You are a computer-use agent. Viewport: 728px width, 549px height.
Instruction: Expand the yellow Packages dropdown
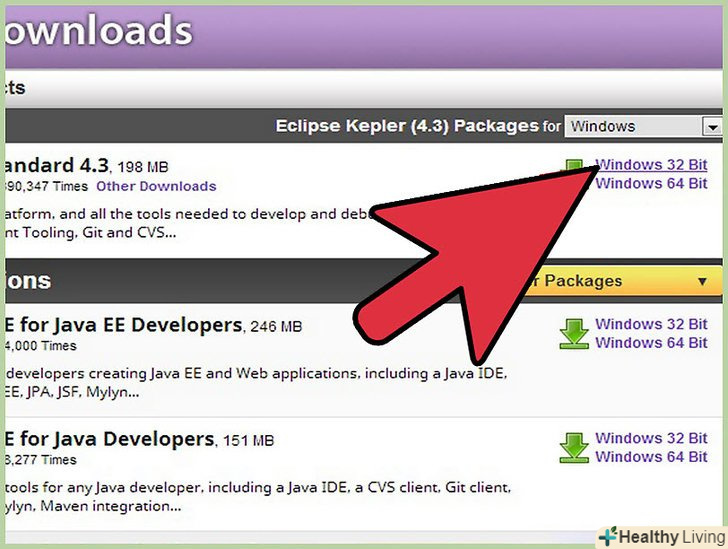click(x=622, y=281)
